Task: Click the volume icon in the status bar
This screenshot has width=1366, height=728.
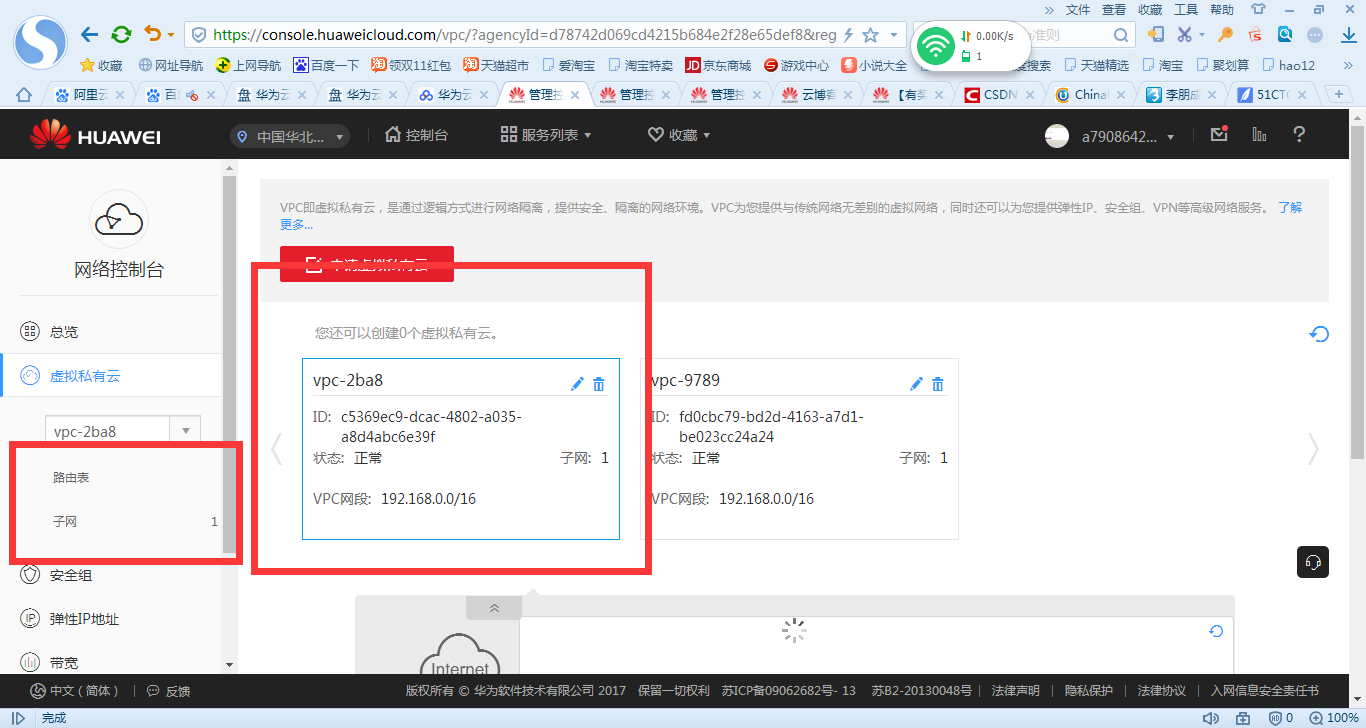Action: (x=1211, y=718)
